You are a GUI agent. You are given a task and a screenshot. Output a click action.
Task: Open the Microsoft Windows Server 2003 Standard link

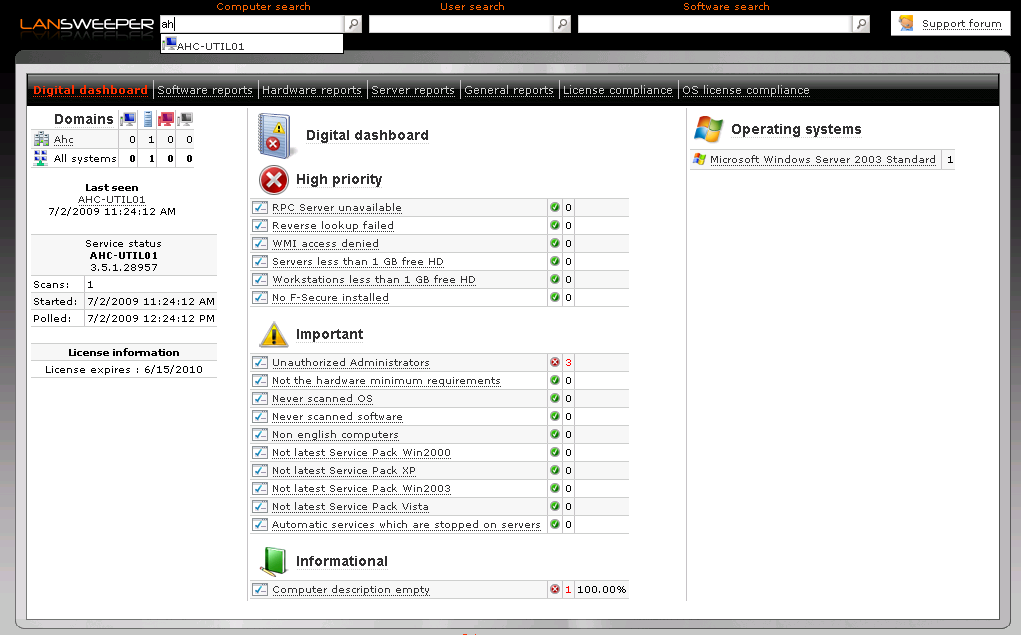click(x=822, y=160)
